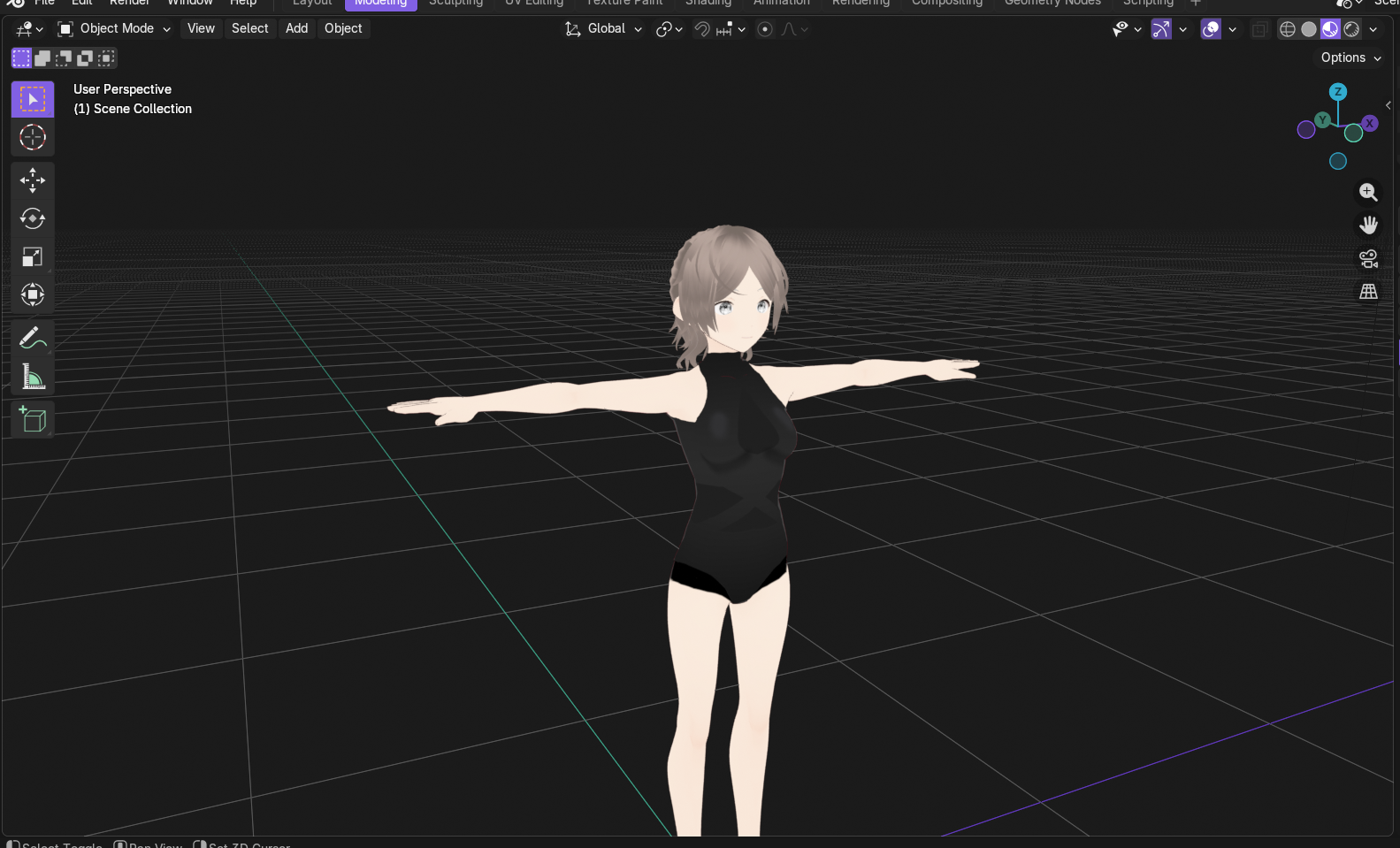Click the hand pan view icon
The width and height of the screenshot is (1400, 848).
pyautogui.click(x=1368, y=225)
